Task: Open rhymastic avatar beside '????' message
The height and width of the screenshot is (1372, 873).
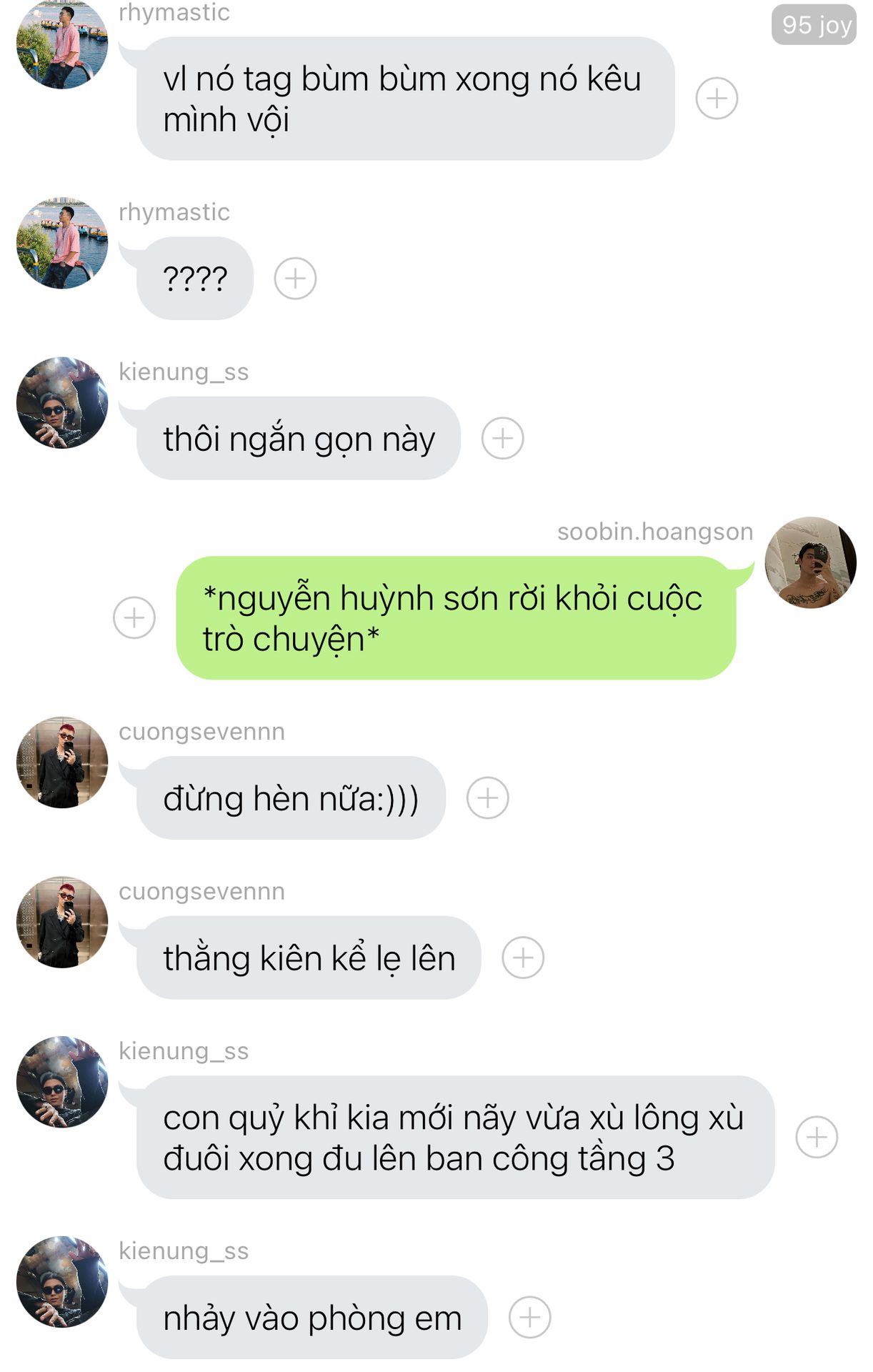Action: point(62,243)
